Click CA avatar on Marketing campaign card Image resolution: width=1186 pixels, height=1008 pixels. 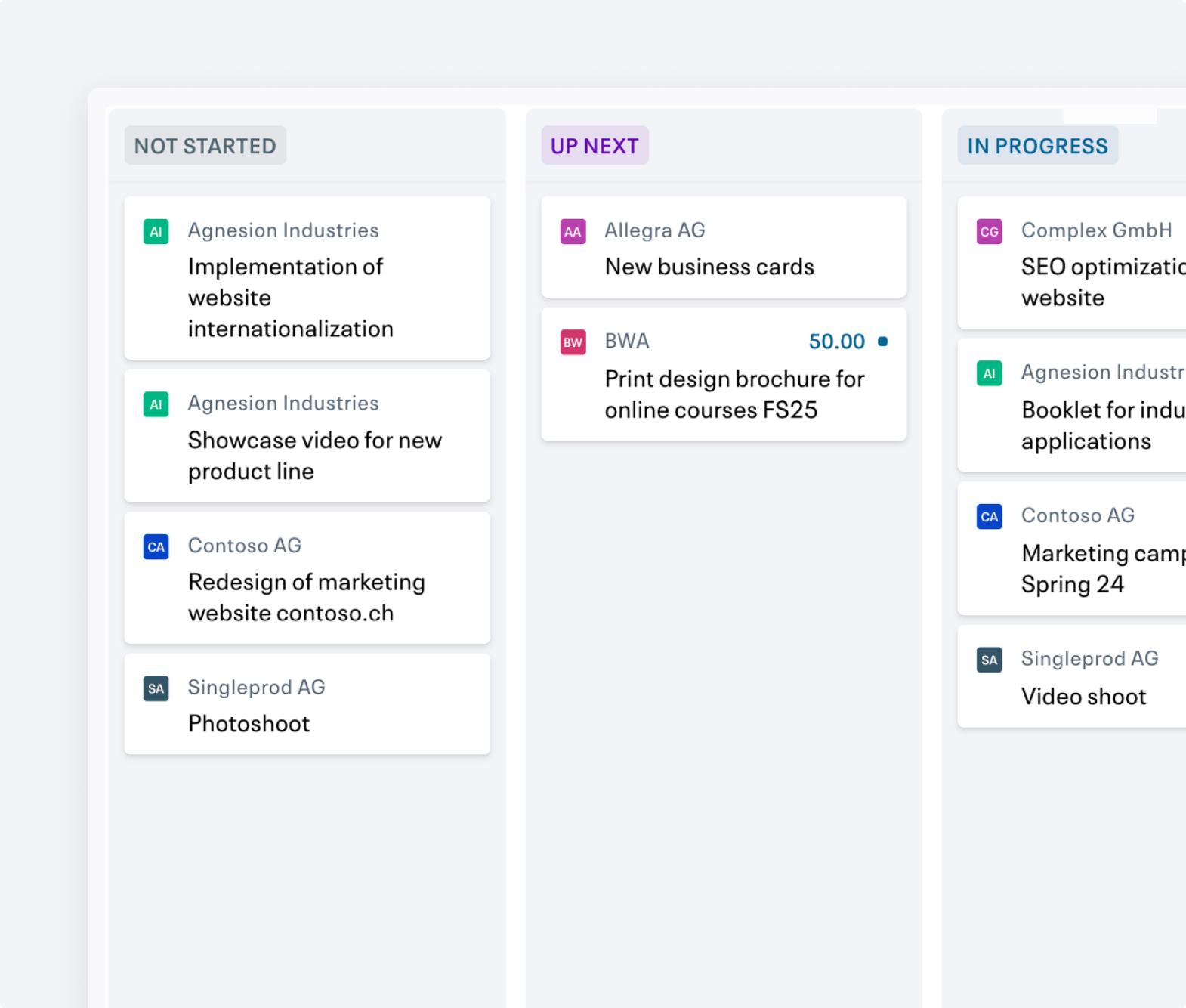pos(989,517)
